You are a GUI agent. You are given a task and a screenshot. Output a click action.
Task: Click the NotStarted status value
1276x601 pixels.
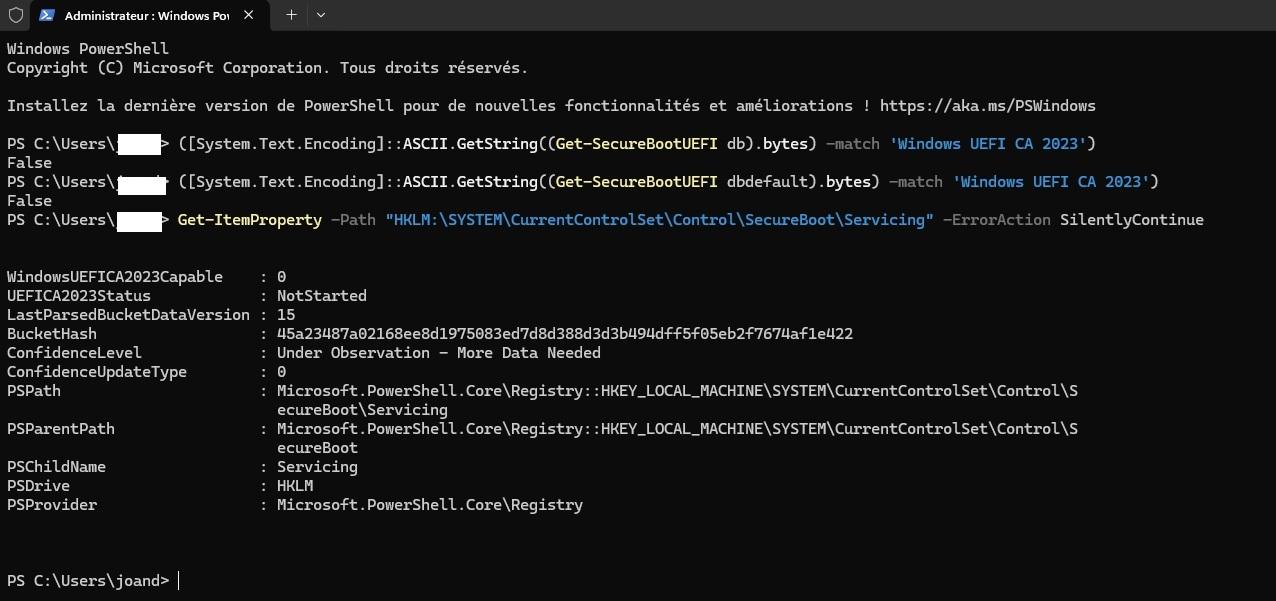point(322,296)
